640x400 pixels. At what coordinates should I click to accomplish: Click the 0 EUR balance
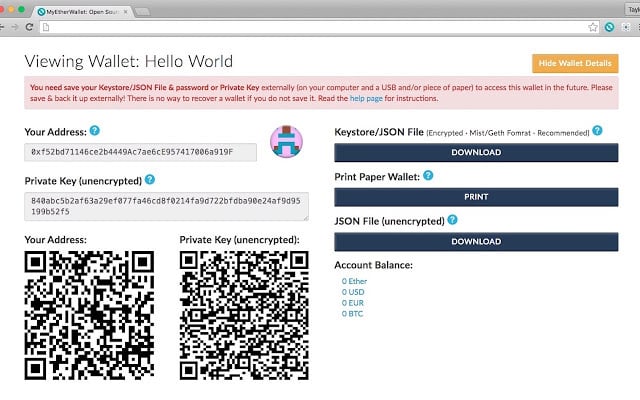[x=353, y=303]
